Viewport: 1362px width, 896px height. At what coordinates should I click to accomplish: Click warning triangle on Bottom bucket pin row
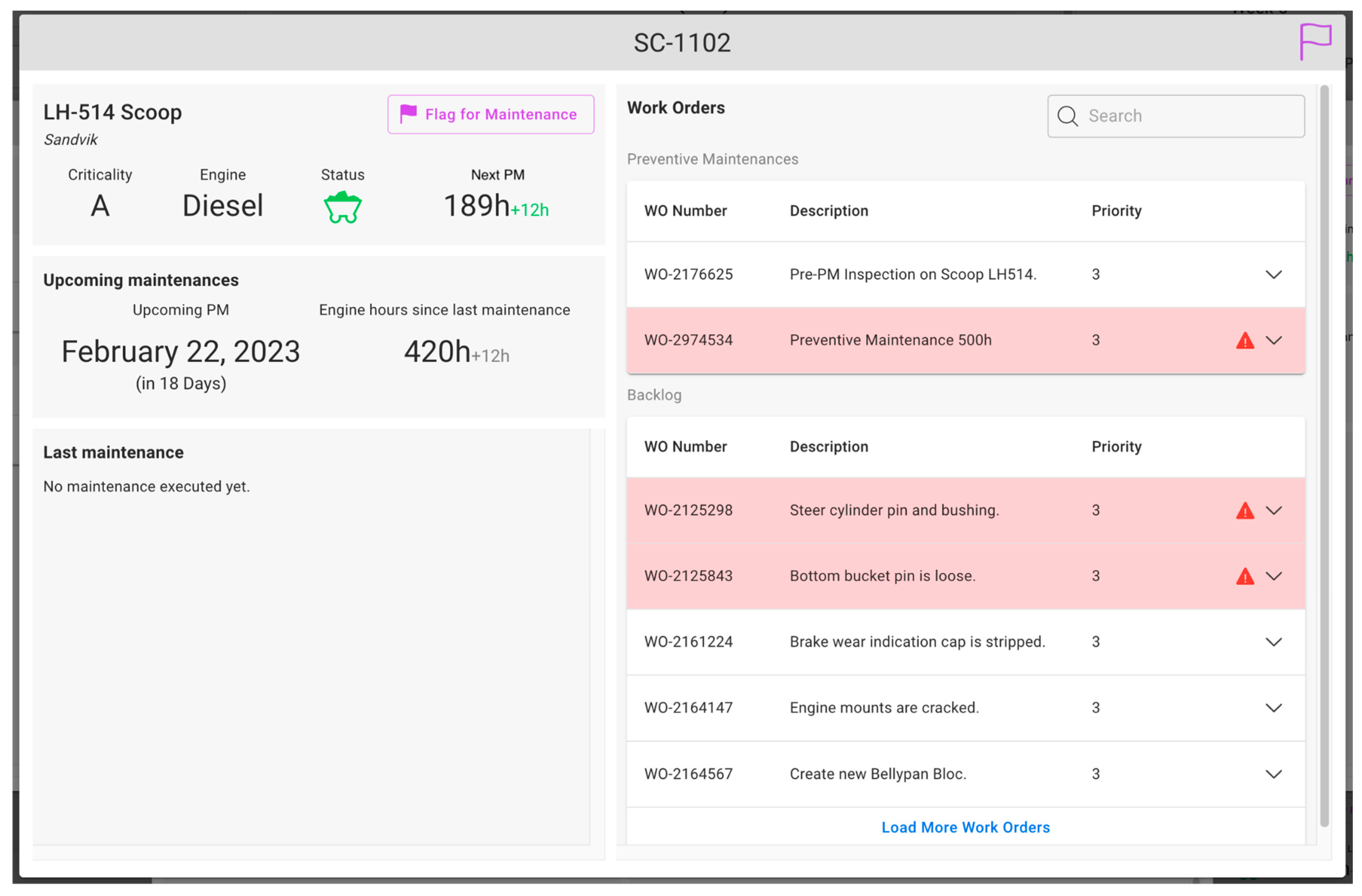tap(1245, 577)
